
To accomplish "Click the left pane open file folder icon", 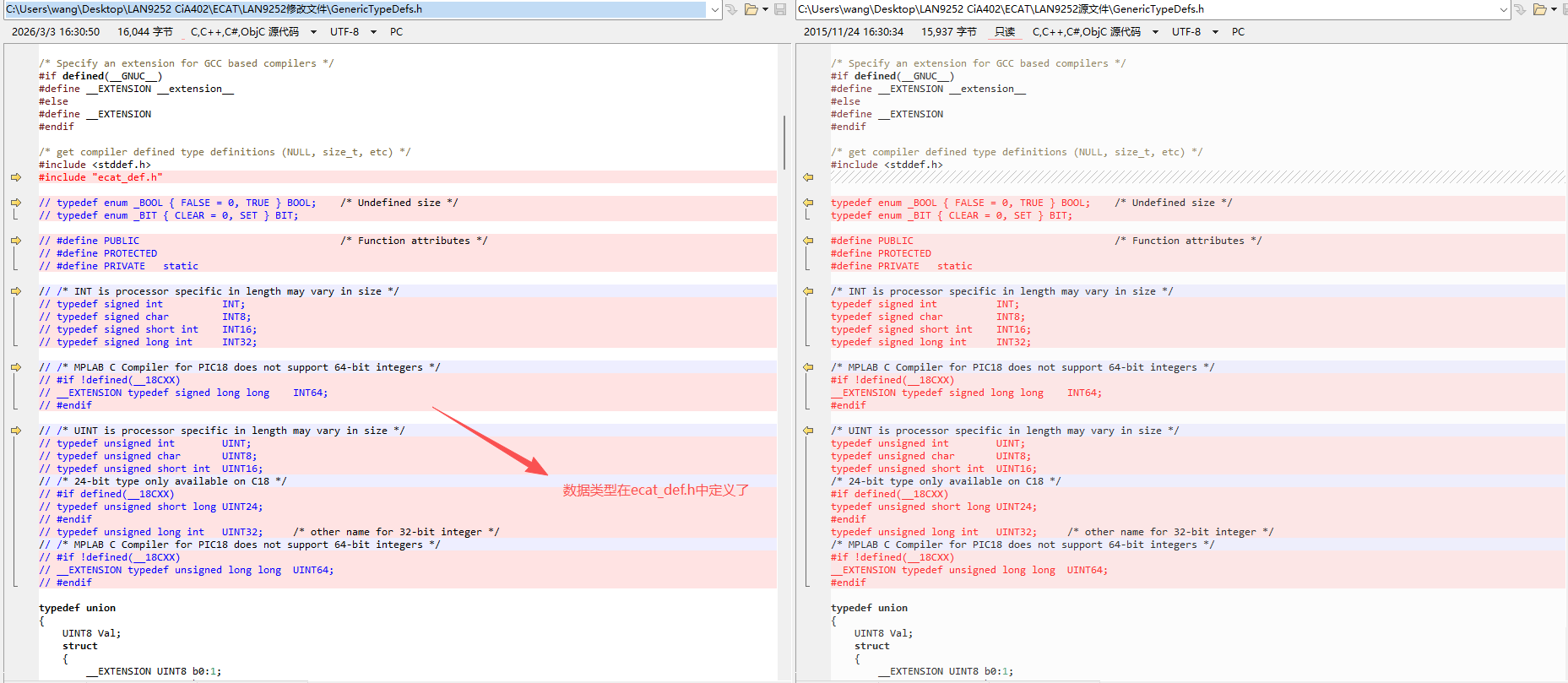I will 751,9.
